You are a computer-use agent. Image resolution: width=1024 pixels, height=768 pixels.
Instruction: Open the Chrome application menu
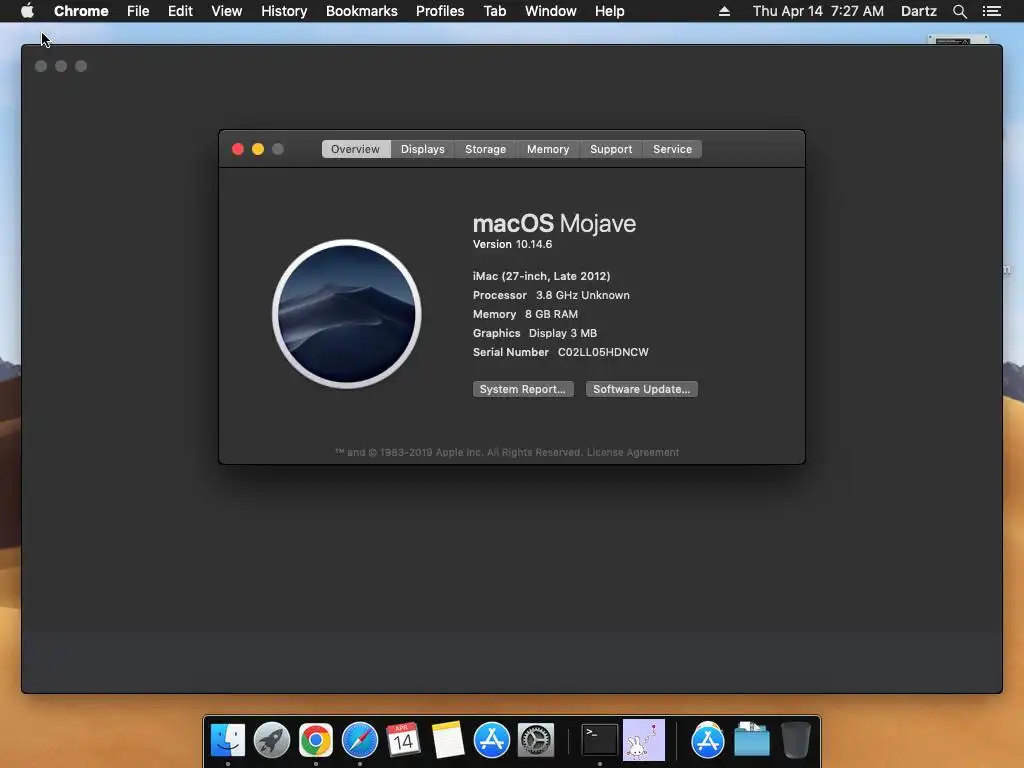click(x=81, y=11)
